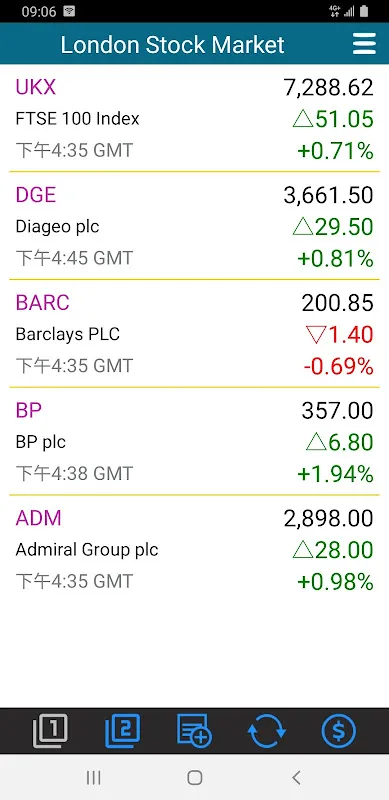Switch to portfolio page 2 icon
Viewport: 389px width, 800px height.
pyautogui.click(x=123, y=731)
